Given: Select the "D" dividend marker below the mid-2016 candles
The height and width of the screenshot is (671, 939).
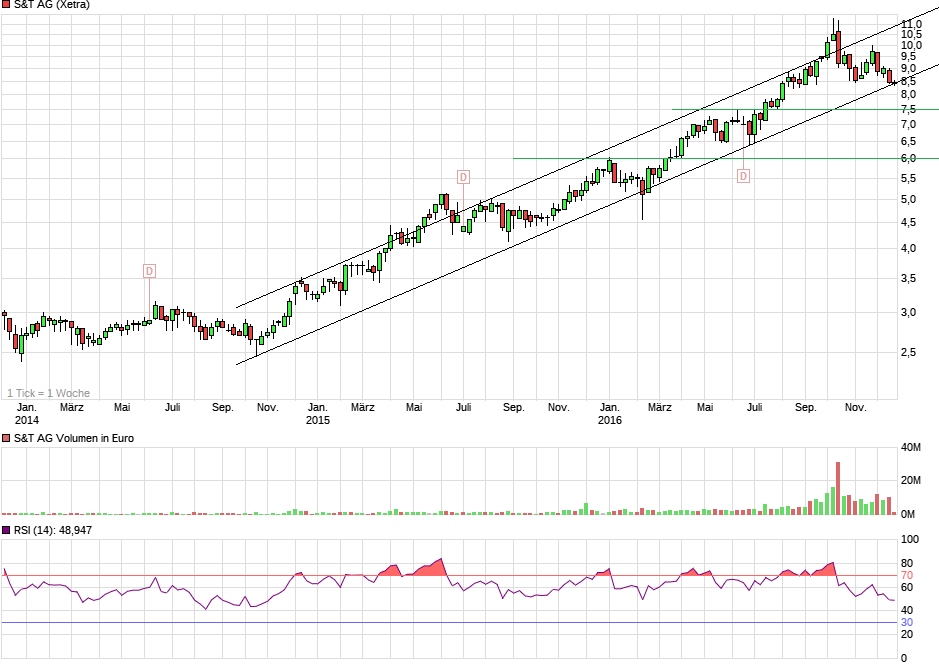Looking at the screenshot, I should (743, 174).
